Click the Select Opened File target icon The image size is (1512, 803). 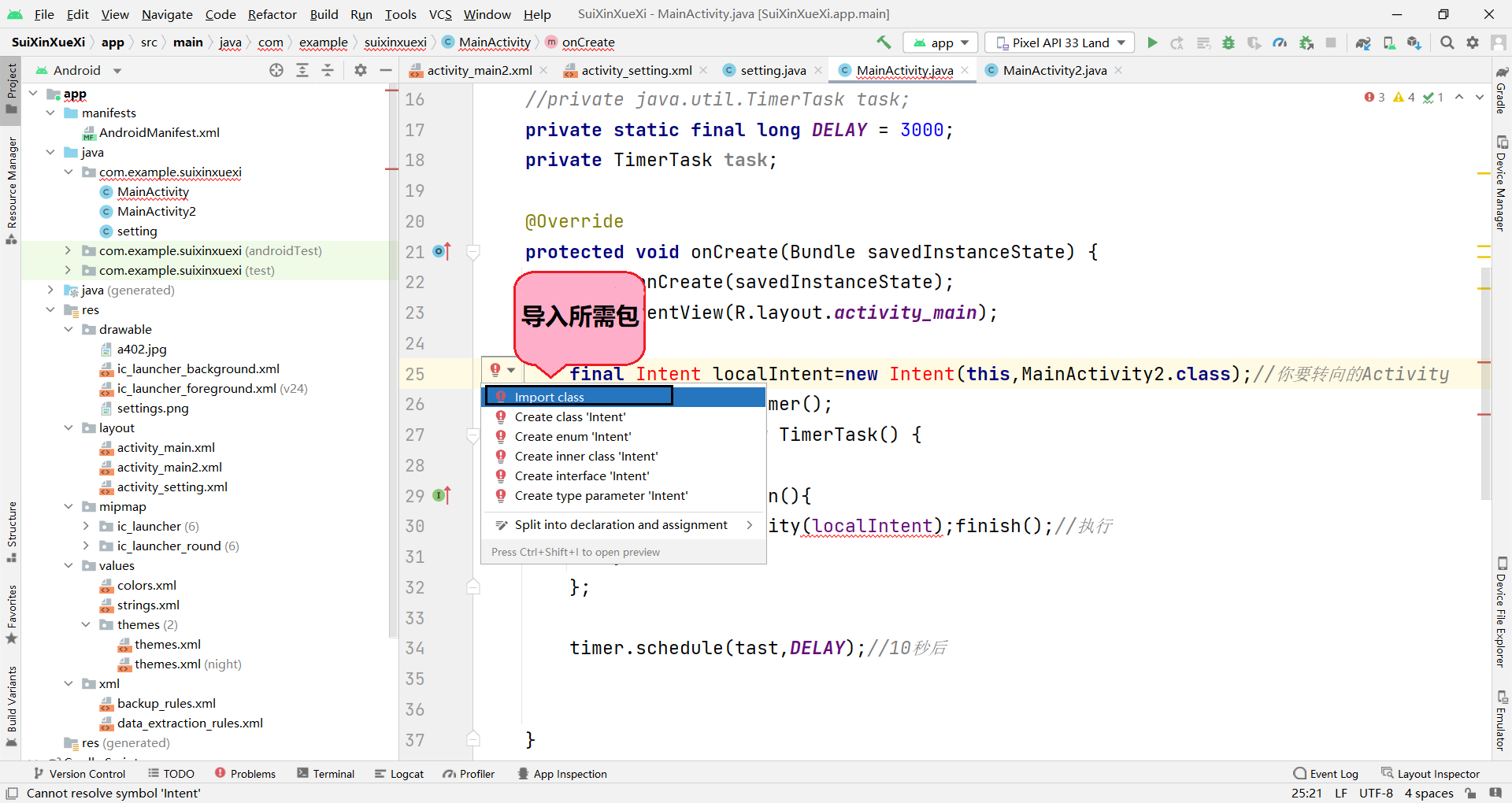pos(276,70)
